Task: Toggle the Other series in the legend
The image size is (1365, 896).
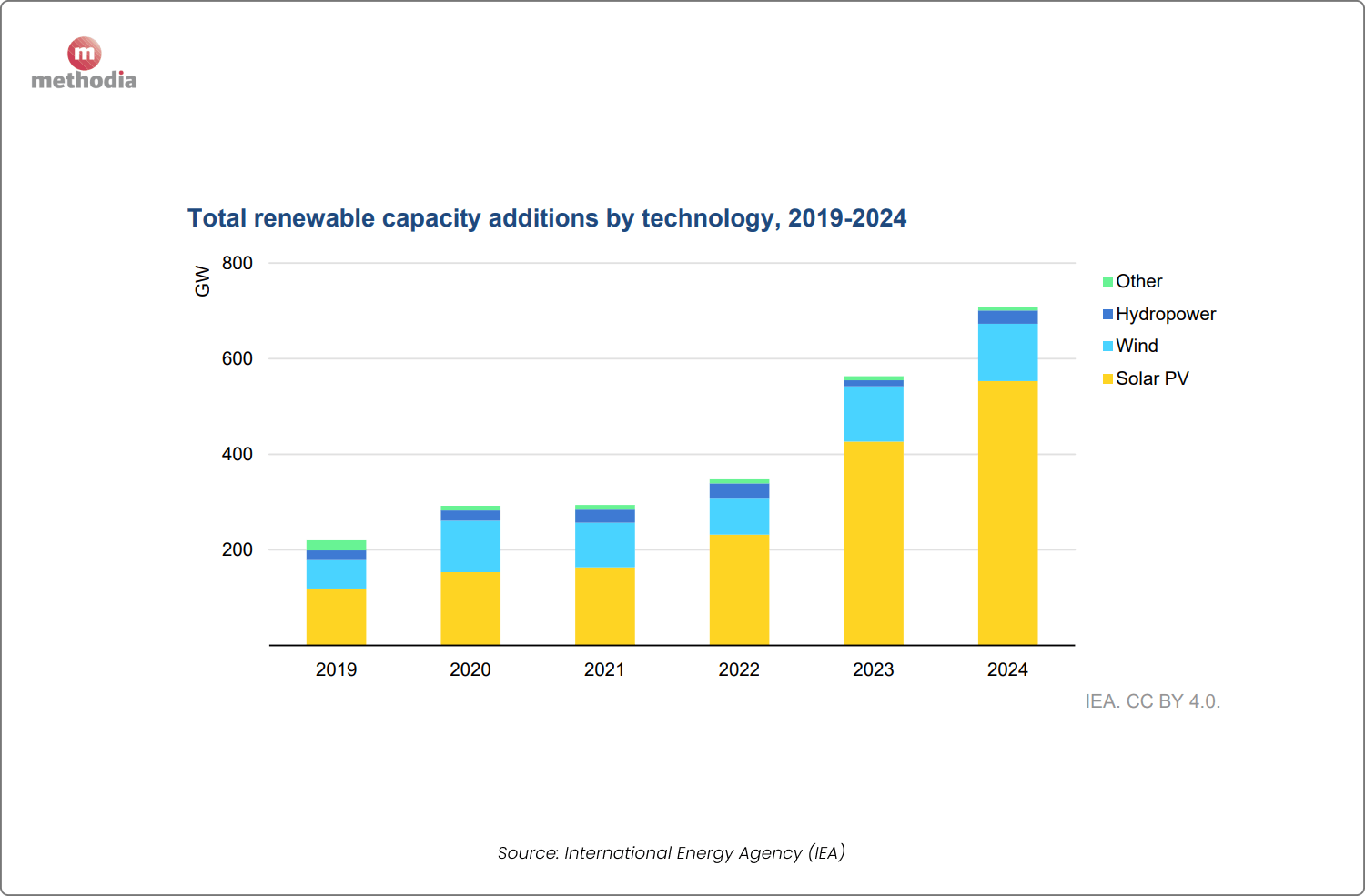Action: pos(1137,281)
